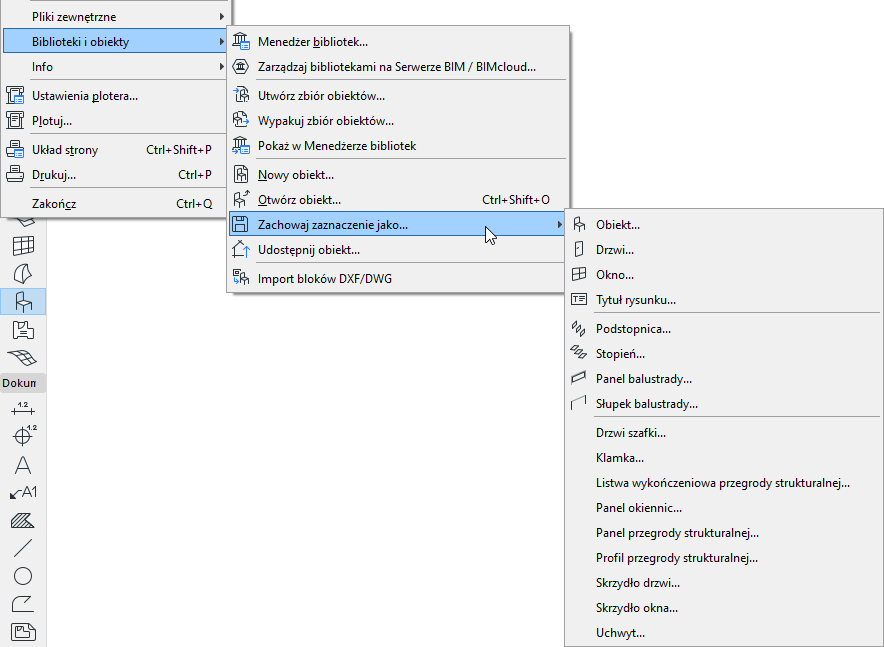
Task: Select the Dimension tool icon
Action: coord(23,409)
